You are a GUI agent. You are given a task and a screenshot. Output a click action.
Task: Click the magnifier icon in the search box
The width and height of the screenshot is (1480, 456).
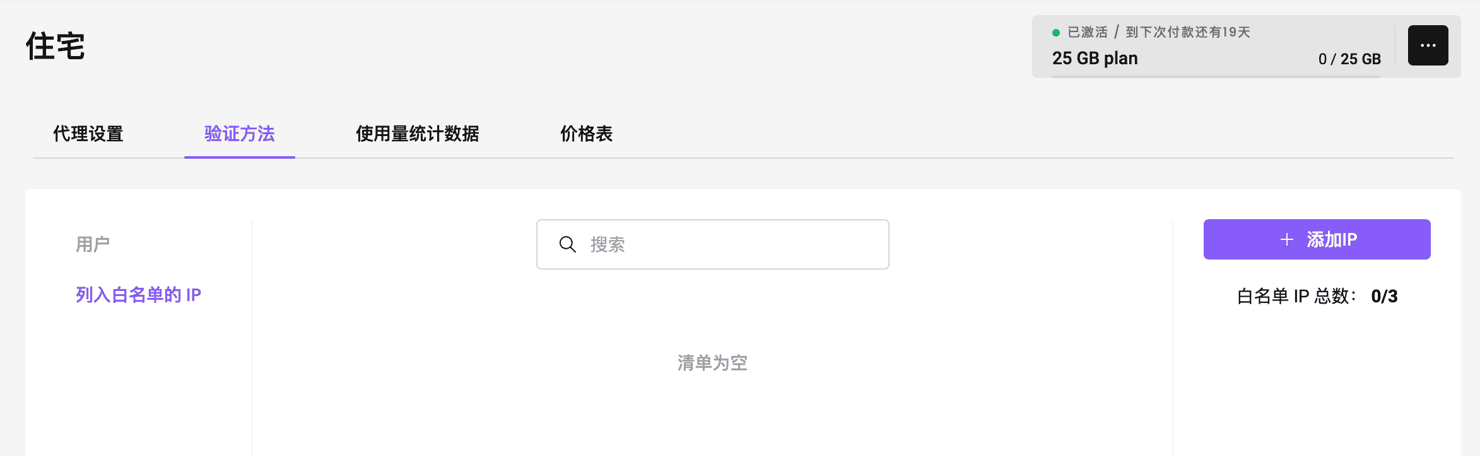coord(567,244)
